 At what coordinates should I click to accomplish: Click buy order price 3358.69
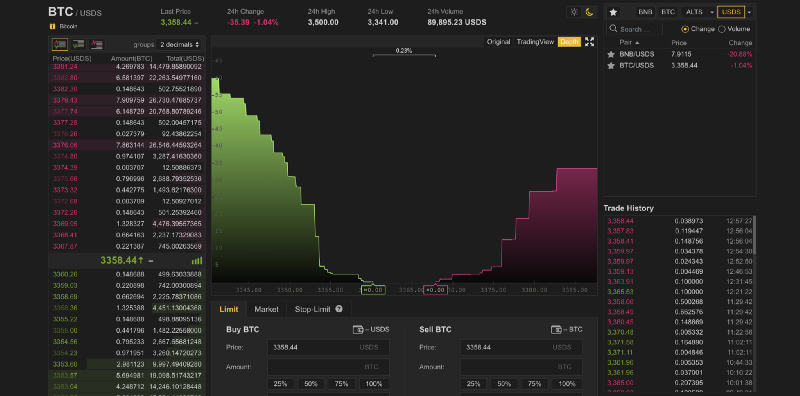pyautogui.click(x=65, y=296)
